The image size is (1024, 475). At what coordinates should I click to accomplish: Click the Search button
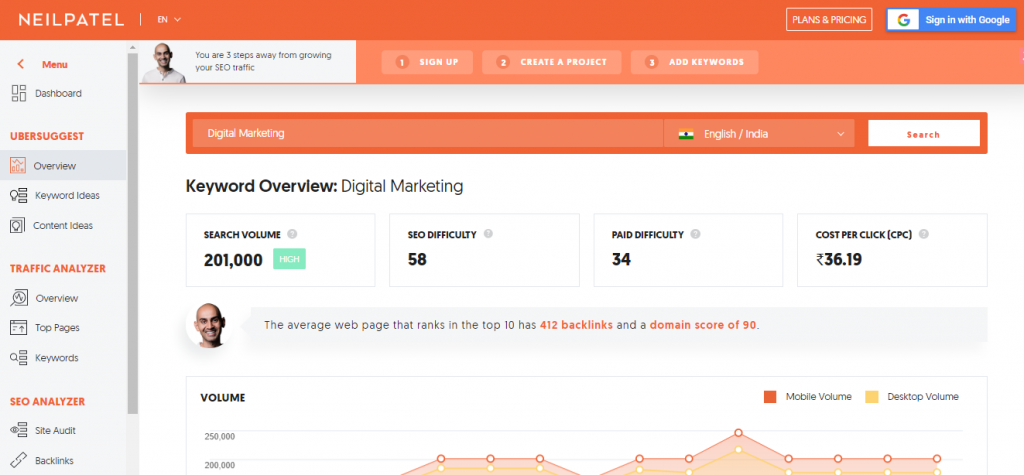923,133
